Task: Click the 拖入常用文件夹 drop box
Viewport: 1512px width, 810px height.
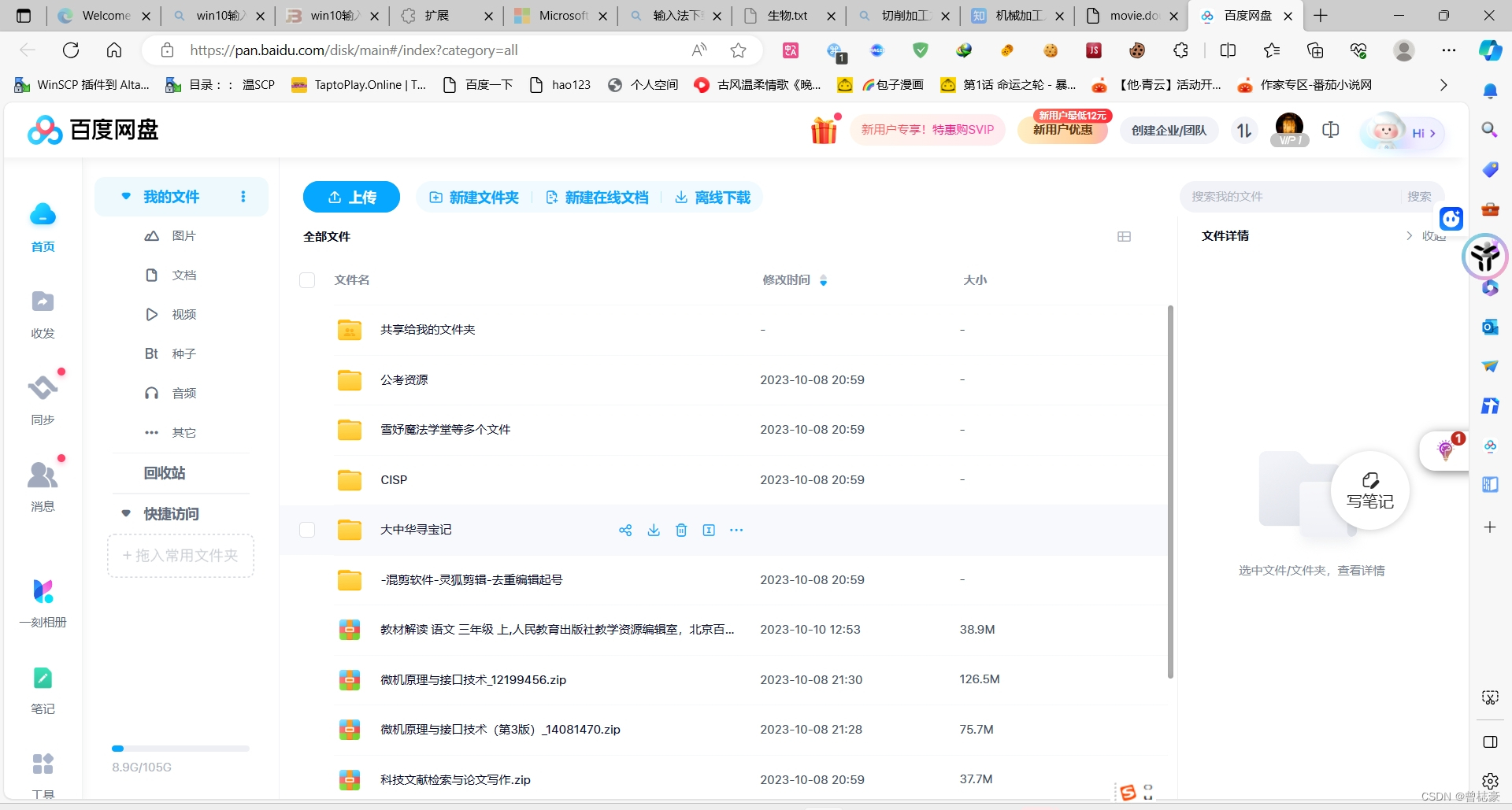Action: point(180,556)
